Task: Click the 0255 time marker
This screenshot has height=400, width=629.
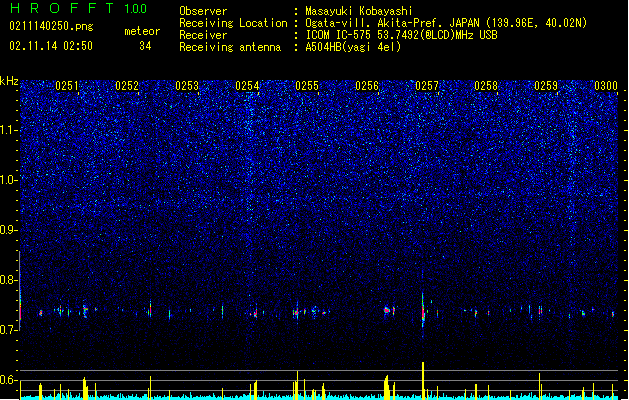Action: pos(307,86)
